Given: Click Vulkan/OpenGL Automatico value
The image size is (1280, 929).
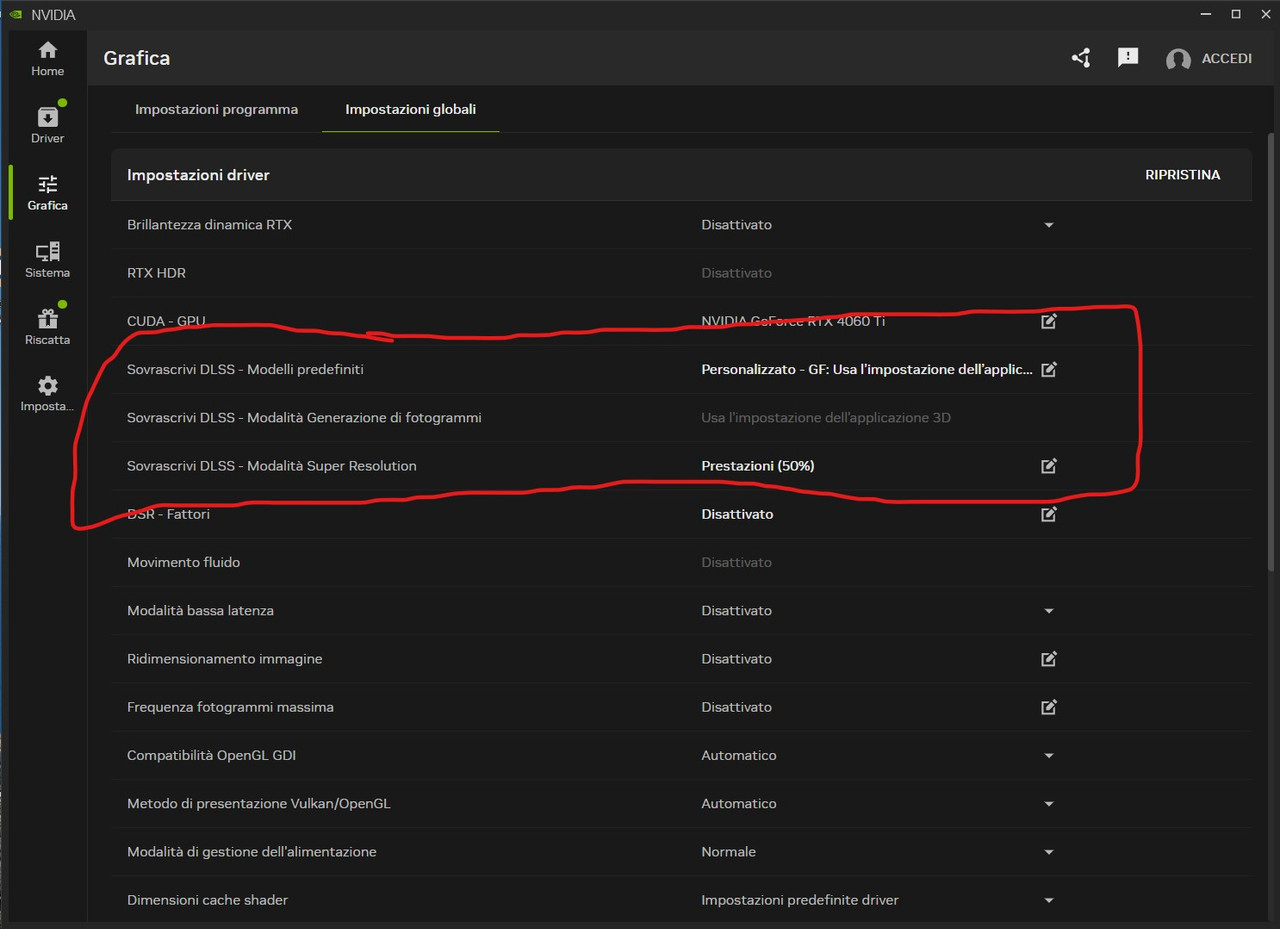Looking at the screenshot, I should coord(738,804).
